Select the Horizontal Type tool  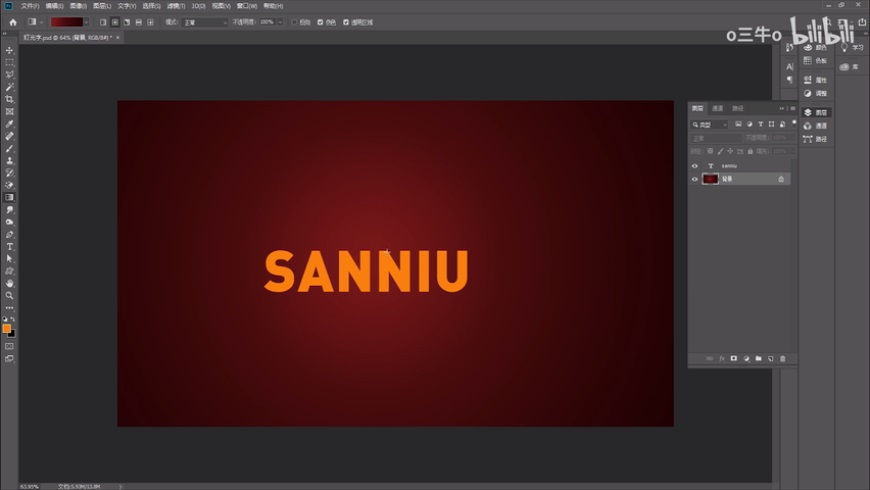pos(10,246)
